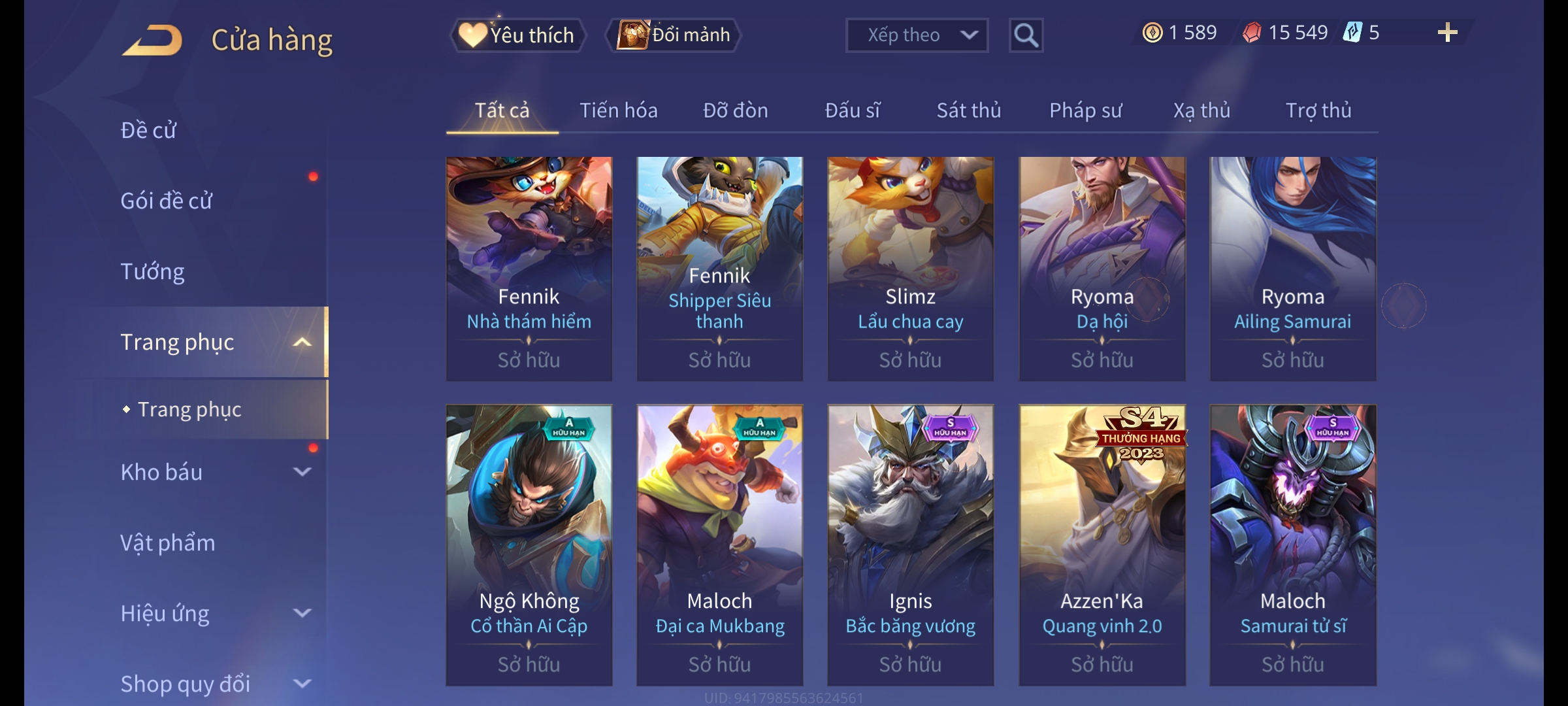The width and height of the screenshot is (1568, 706).
Task: Click the red gem currency icon
Action: (x=1252, y=33)
